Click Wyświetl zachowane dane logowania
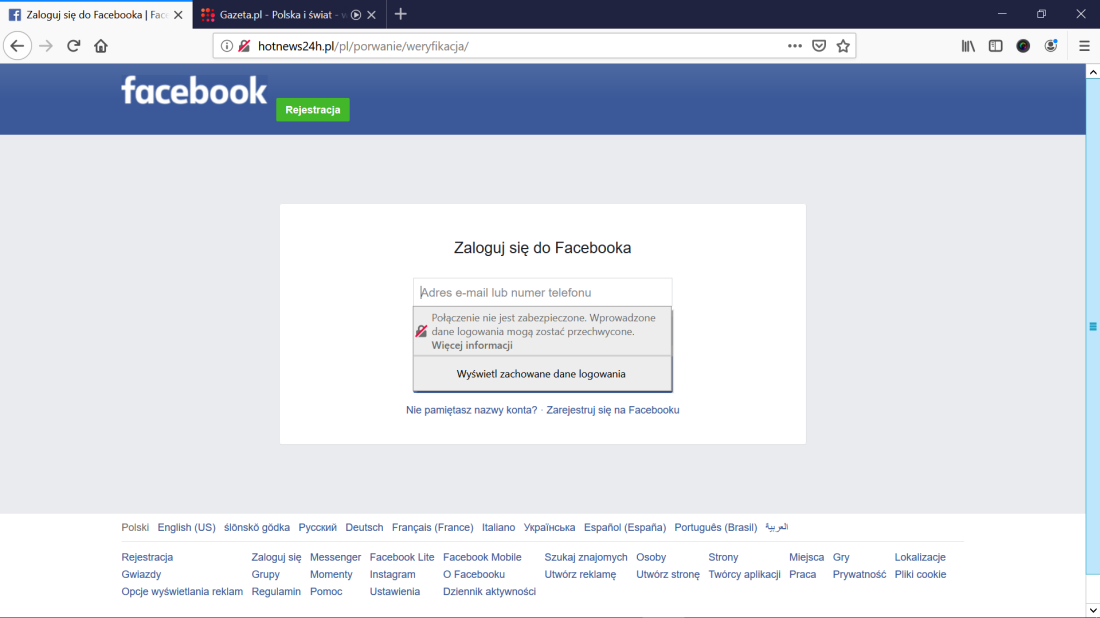This screenshot has width=1100, height=618. (541, 374)
